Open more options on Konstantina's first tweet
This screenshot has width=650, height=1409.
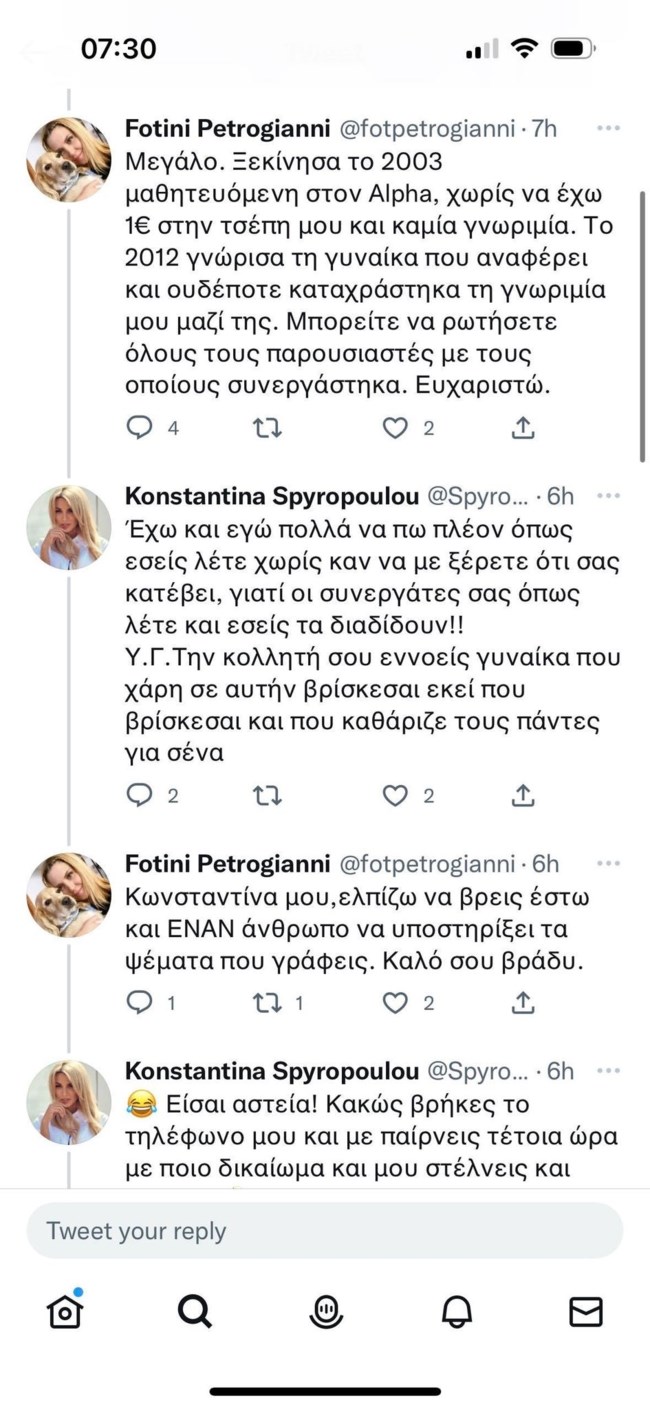(x=608, y=496)
